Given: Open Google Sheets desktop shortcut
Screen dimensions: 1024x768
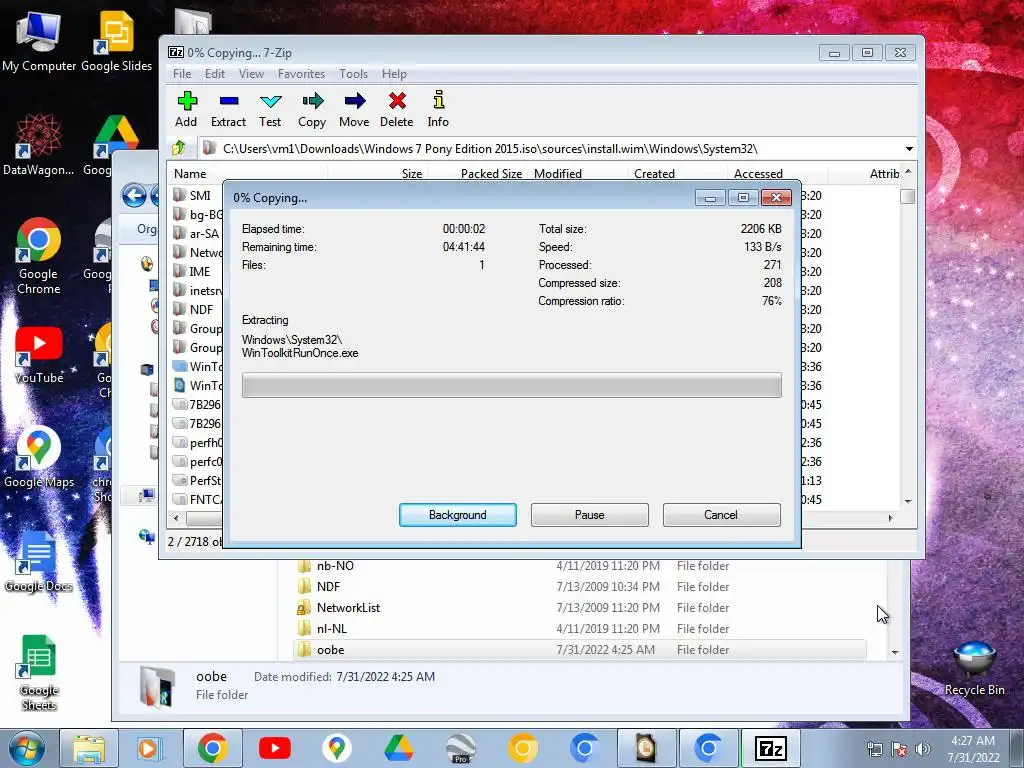Looking at the screenshot, I should (39, 673).
